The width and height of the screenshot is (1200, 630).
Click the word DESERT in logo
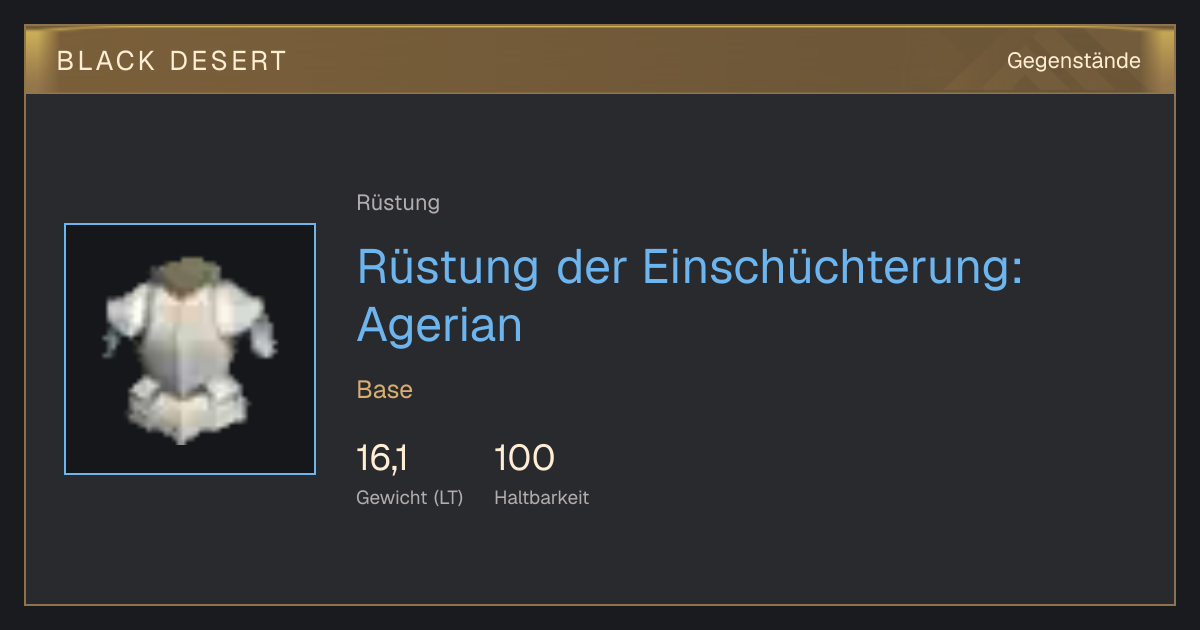tap(226, 61)
